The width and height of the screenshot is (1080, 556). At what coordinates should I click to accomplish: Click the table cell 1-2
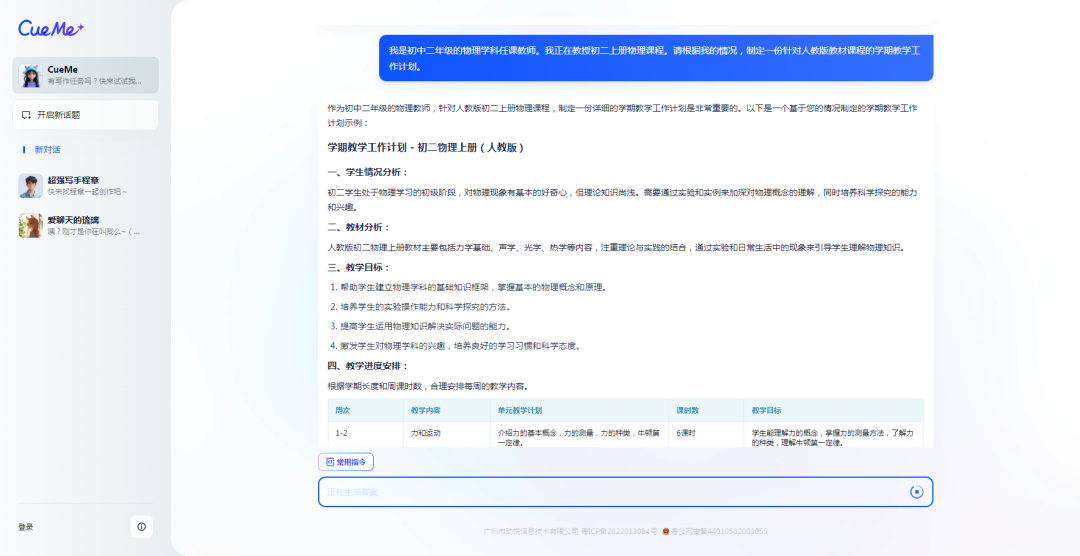tap(342, 433)
